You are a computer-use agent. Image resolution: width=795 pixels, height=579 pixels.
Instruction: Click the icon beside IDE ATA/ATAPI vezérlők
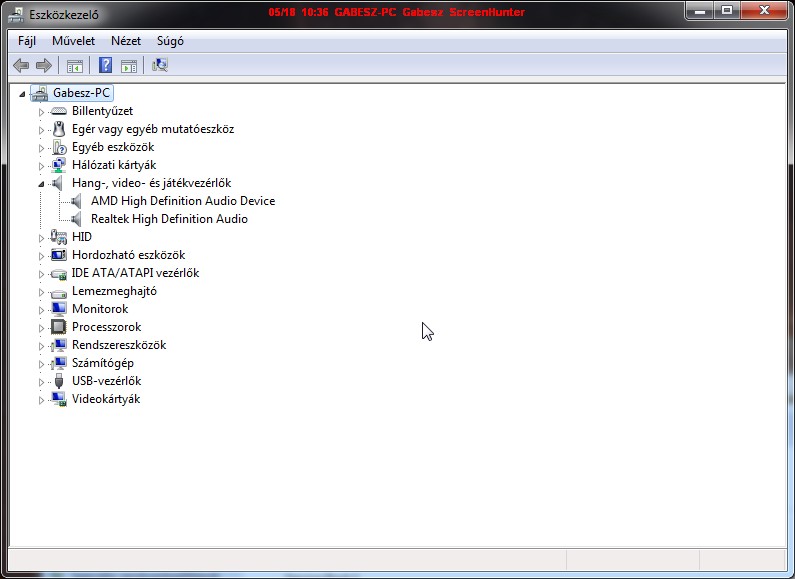pyautogui.click(x=59, y=274)
